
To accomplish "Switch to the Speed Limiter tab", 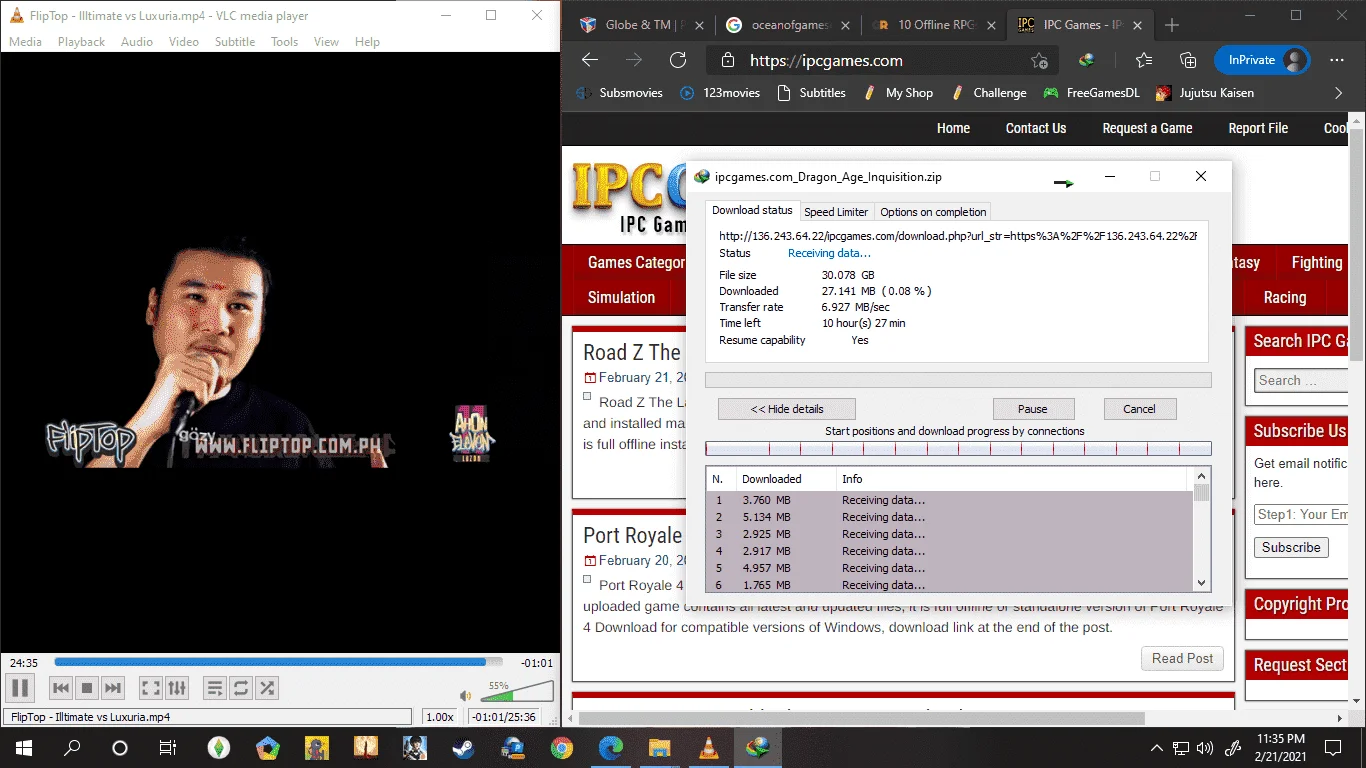I will [x=836, y=212].
